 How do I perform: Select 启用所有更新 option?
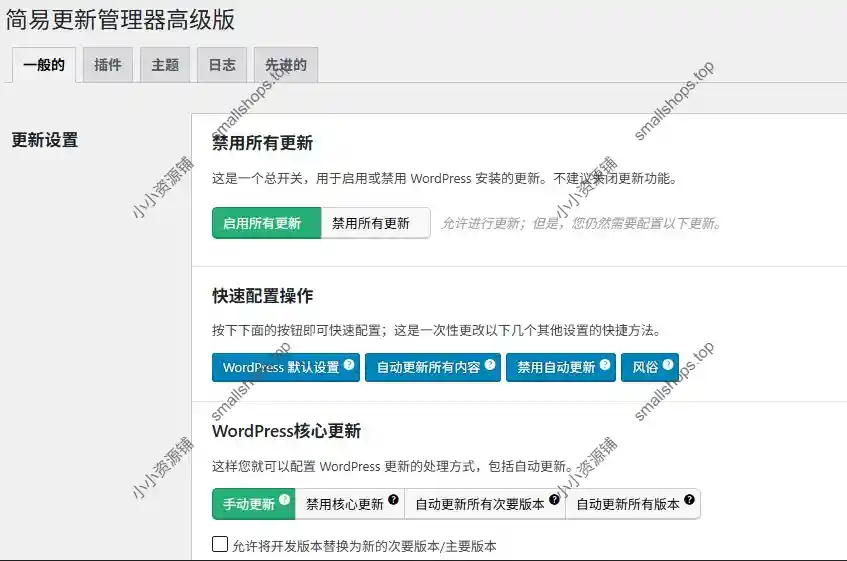(267, 223)
